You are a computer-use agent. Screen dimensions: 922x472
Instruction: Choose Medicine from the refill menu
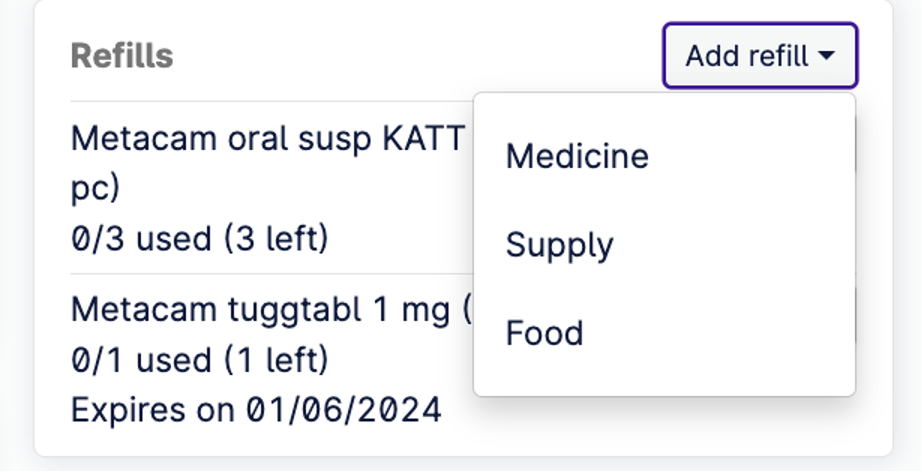point(577,156)
